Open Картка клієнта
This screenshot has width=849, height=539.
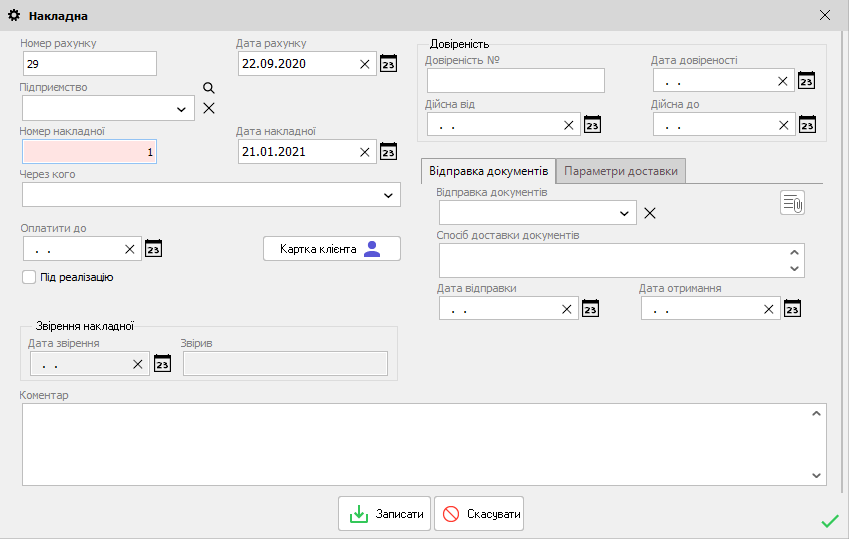(331, 249)
